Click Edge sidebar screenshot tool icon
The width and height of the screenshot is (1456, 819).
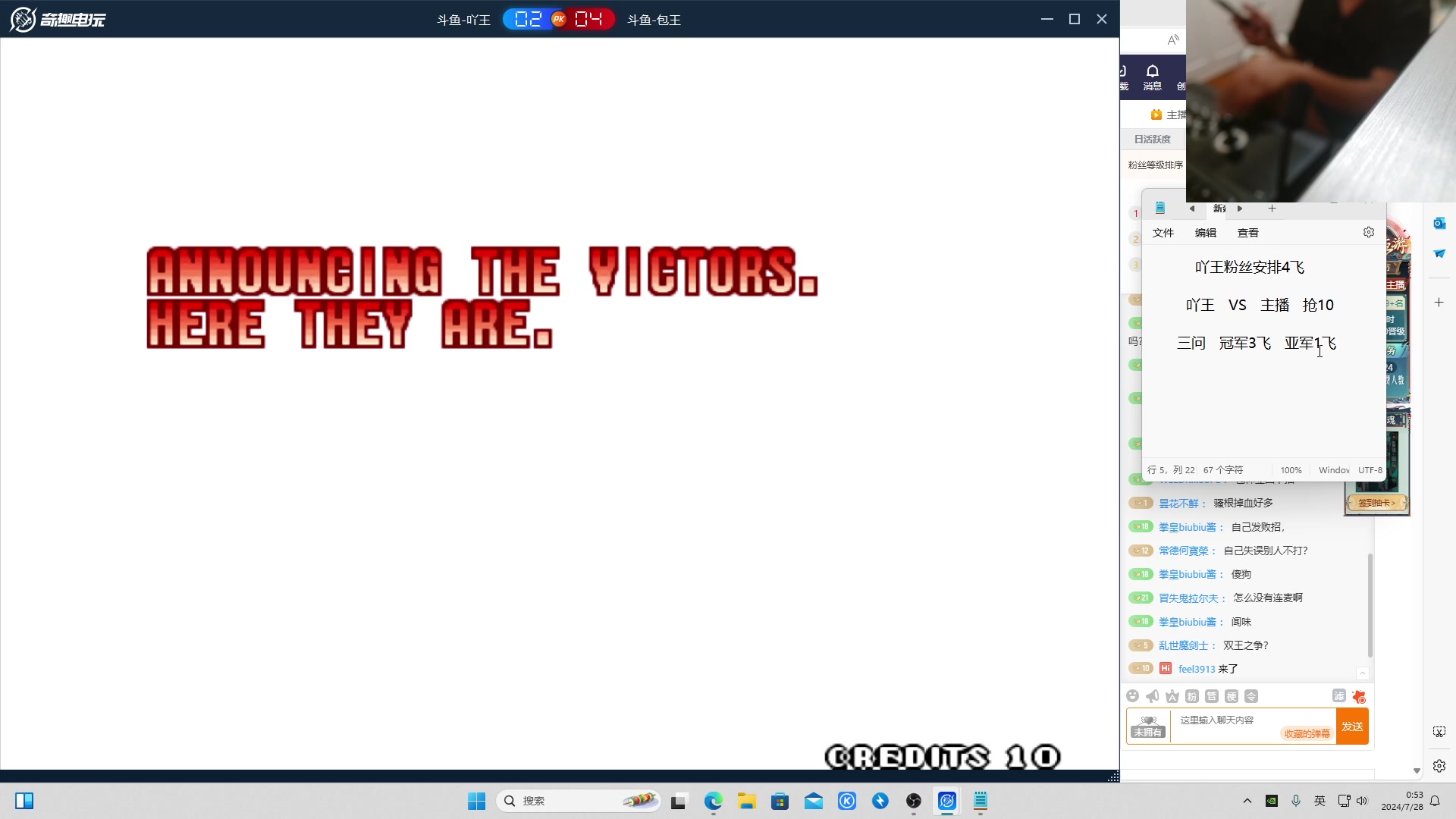click(1439, 732)
